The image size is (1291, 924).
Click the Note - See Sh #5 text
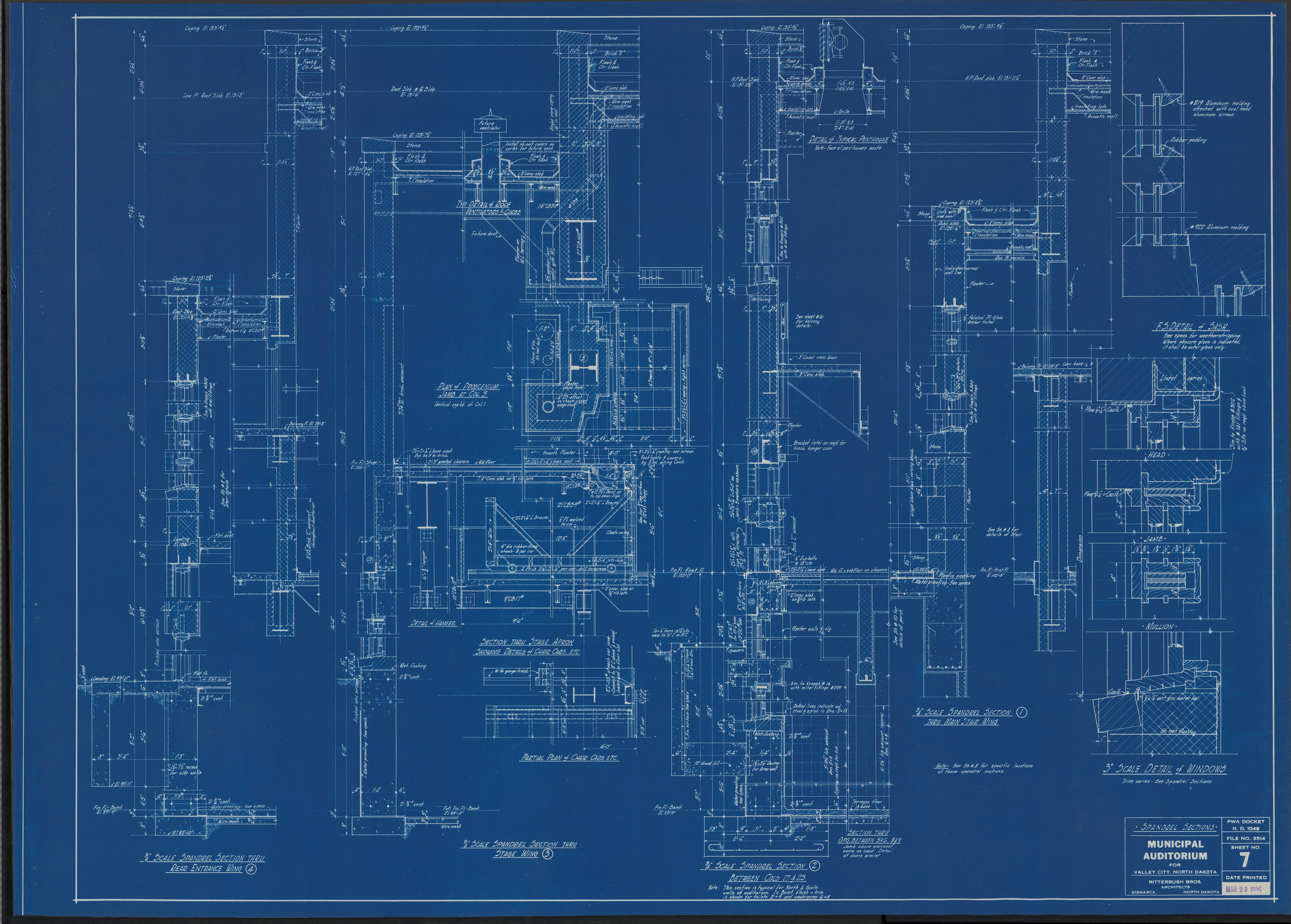click(x=984, y=768)
